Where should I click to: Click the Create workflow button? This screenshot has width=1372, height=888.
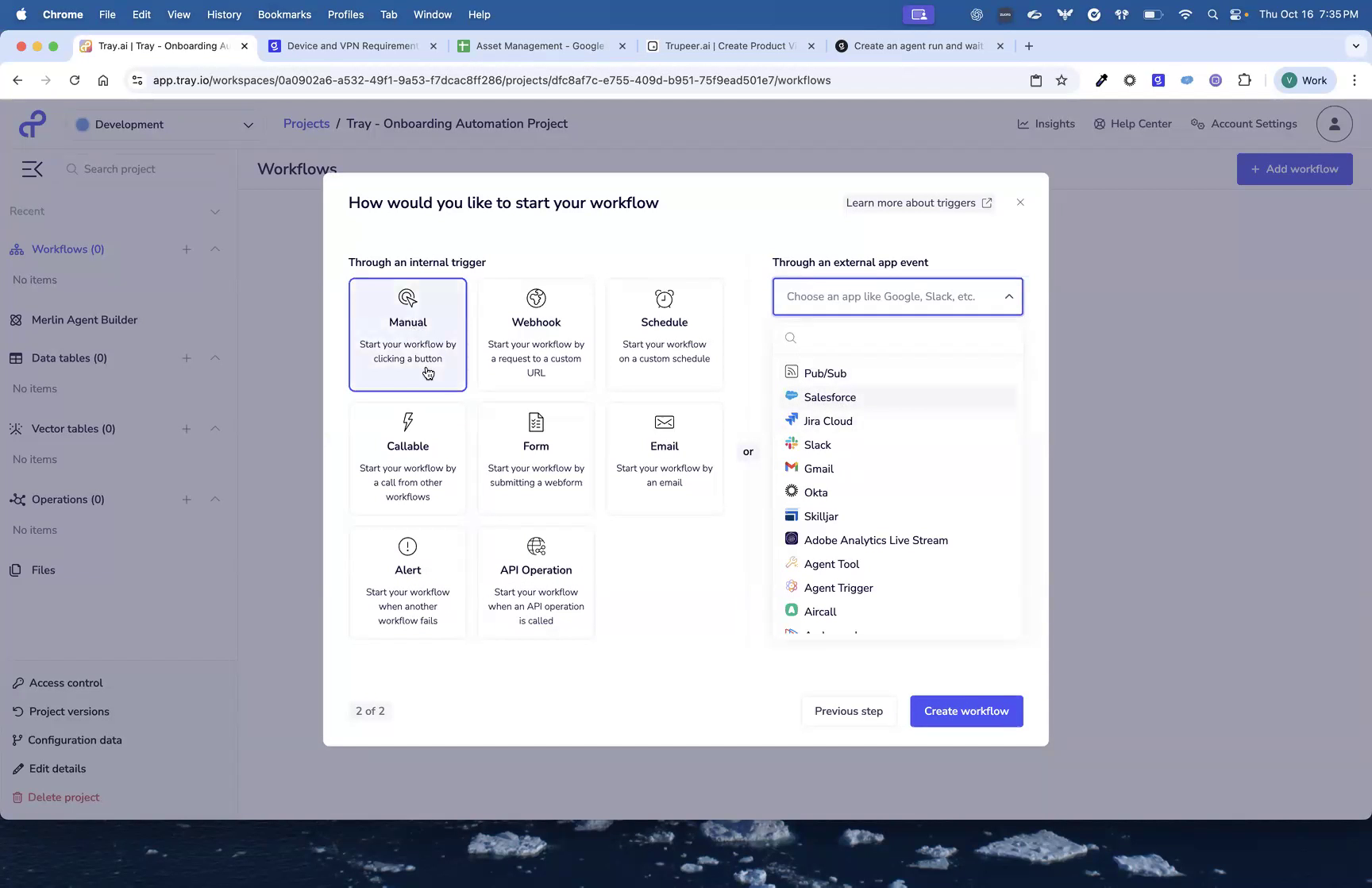[x=966, y=711]
